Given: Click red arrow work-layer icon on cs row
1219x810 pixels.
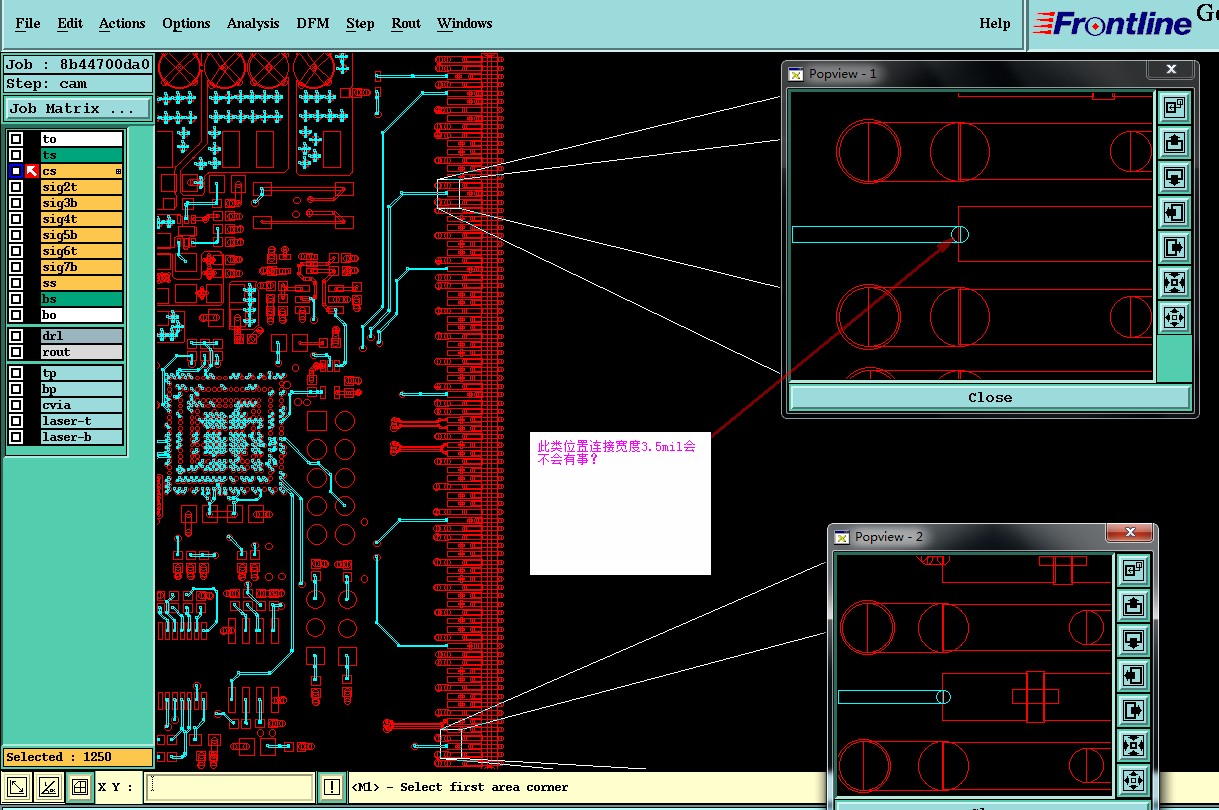Looking at the screenshot, I should point(32,171).
